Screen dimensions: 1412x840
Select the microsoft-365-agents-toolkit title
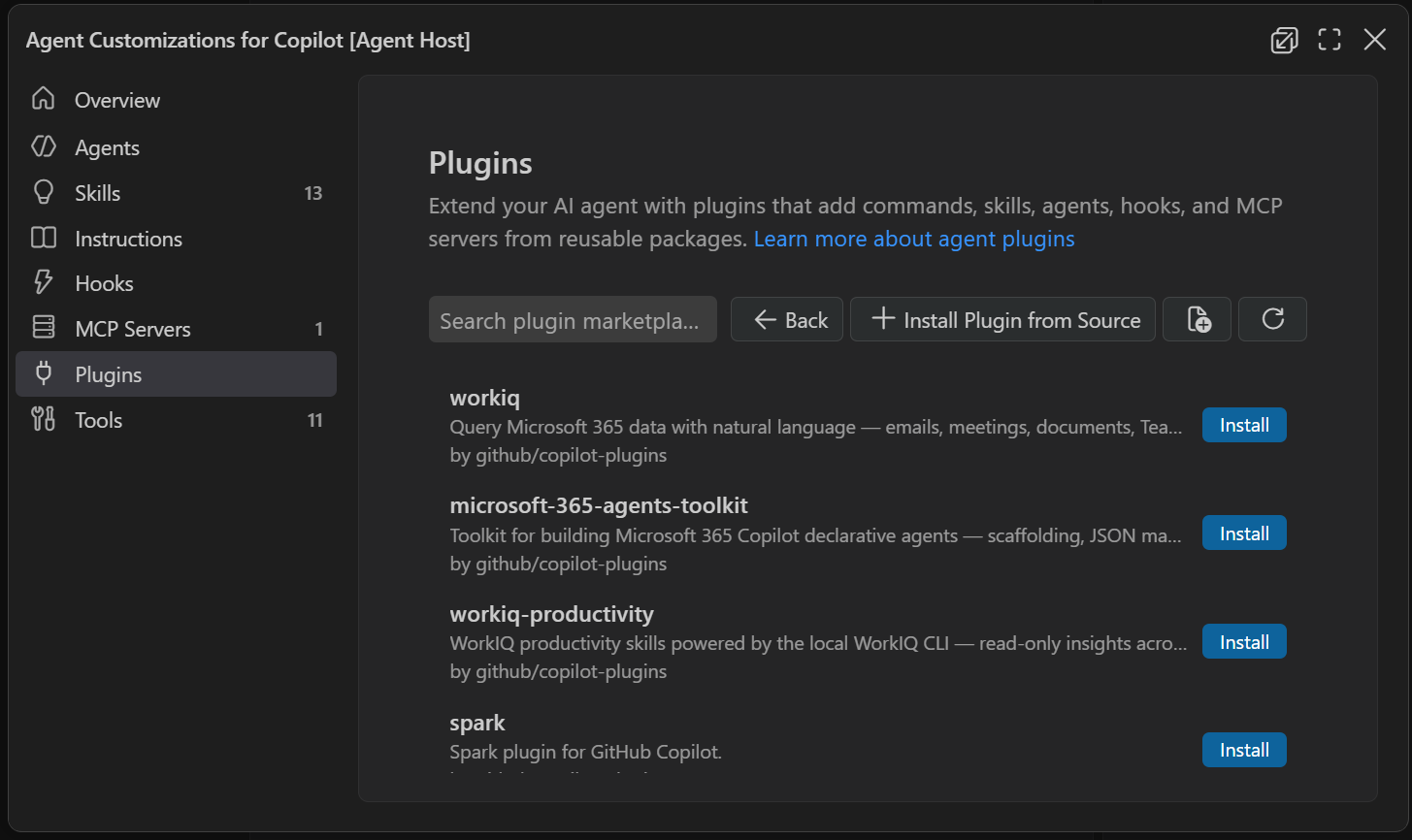click(599, 505)
